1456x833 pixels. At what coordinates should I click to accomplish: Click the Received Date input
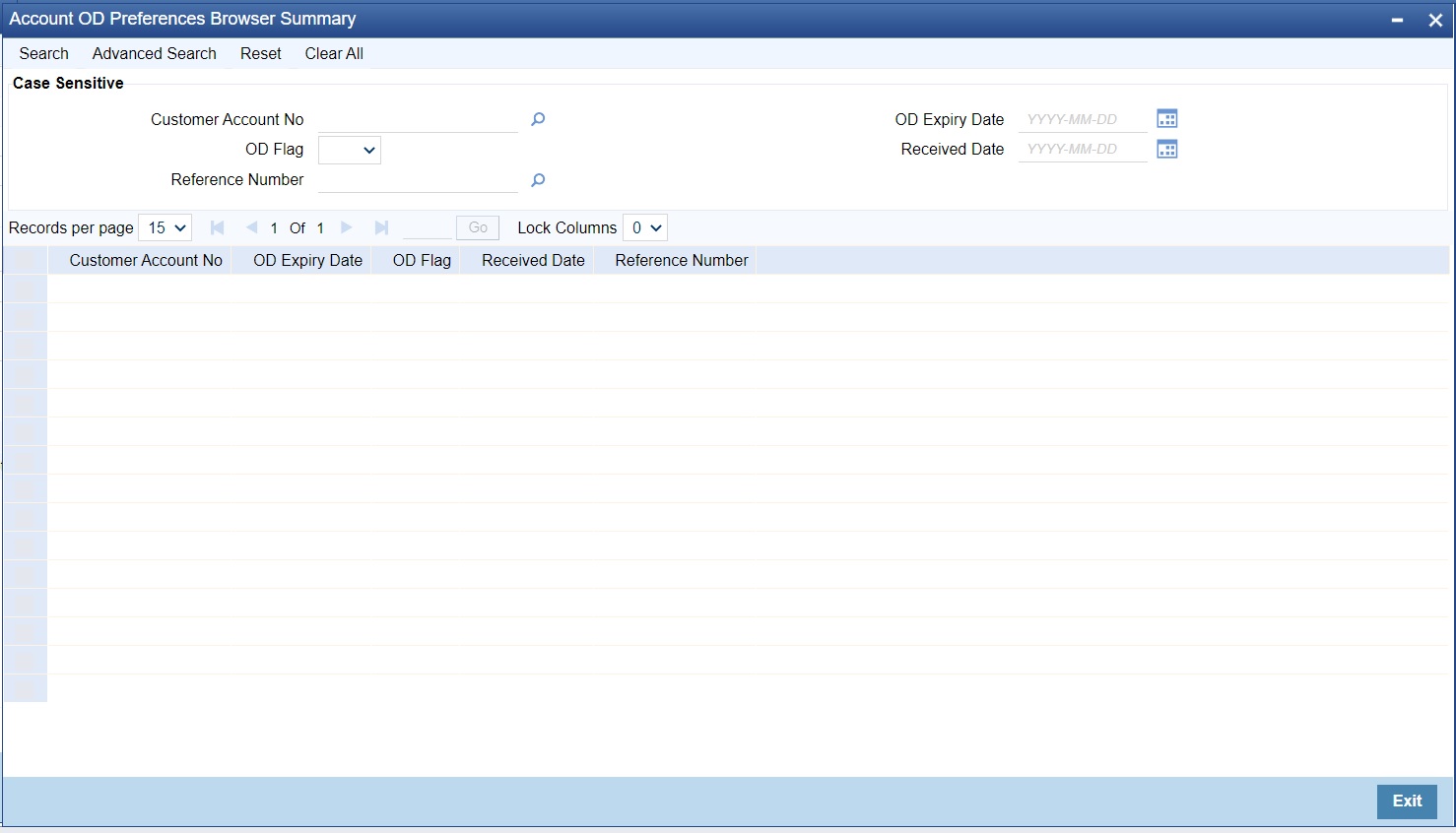[1083, 149]
